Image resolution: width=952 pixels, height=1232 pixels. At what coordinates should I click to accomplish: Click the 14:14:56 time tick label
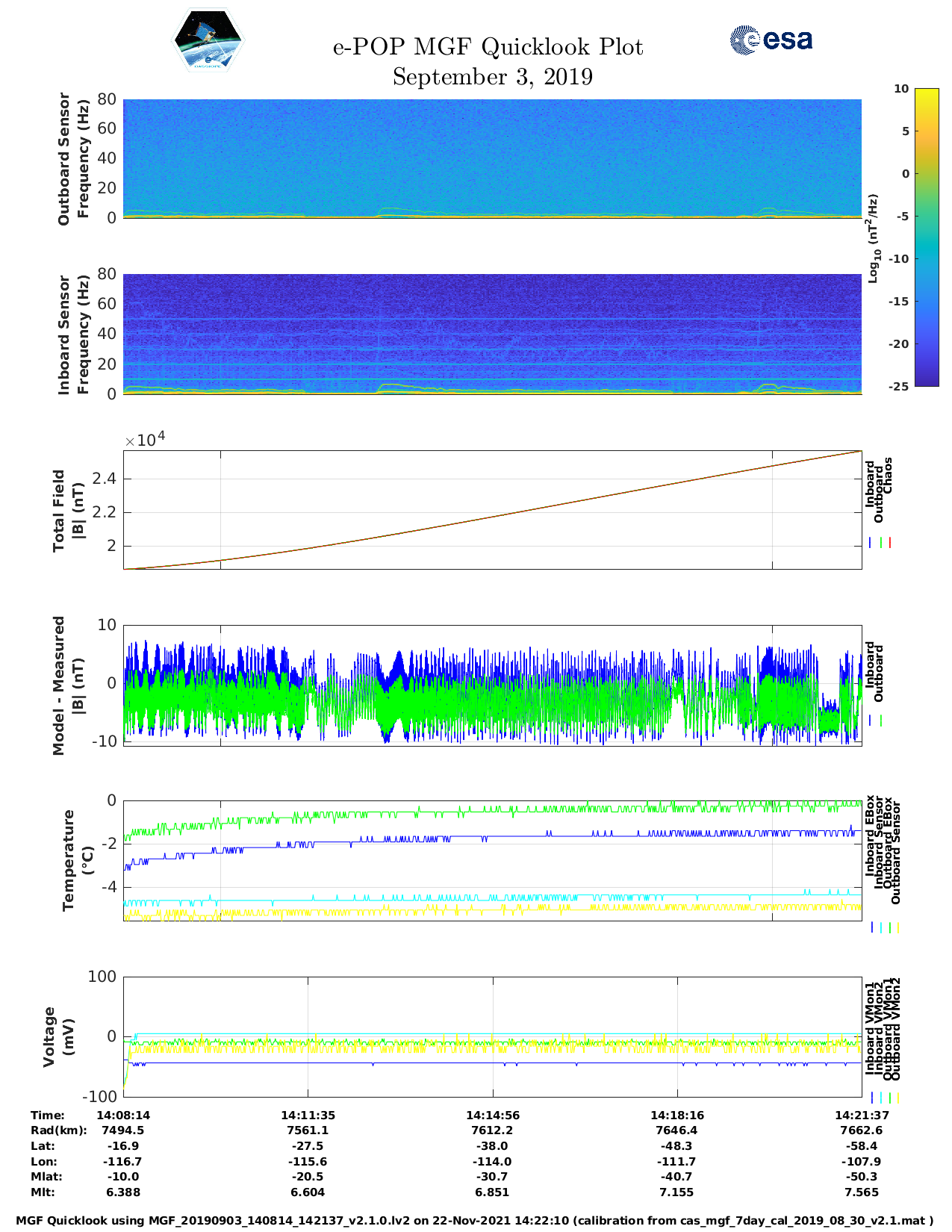click(492, 1115)
